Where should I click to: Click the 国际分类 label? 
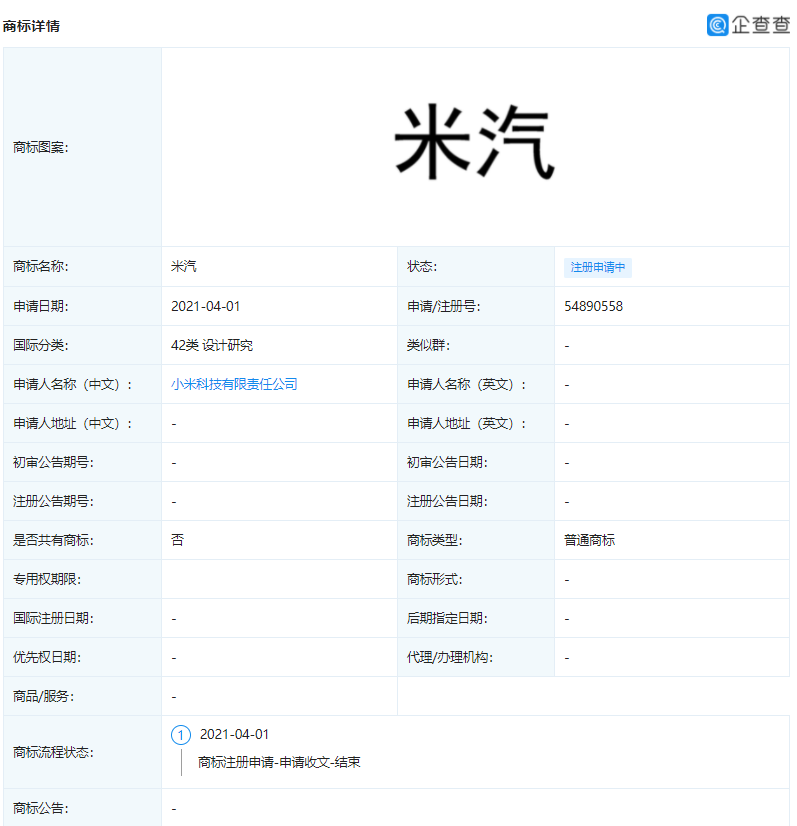(x=41, y=345)
